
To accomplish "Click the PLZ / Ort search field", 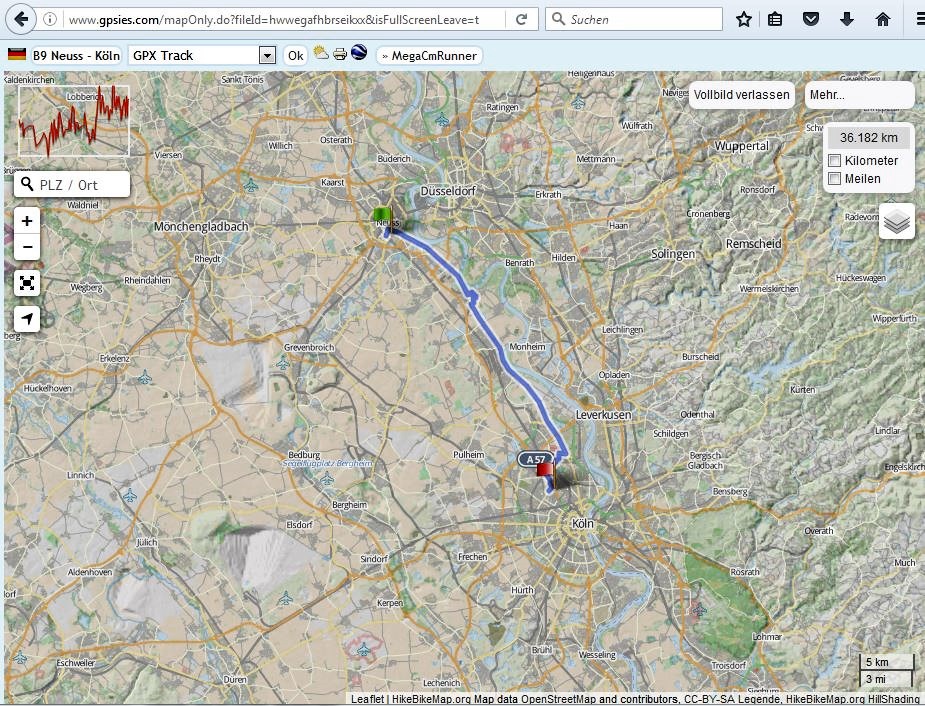I will 80,185.
